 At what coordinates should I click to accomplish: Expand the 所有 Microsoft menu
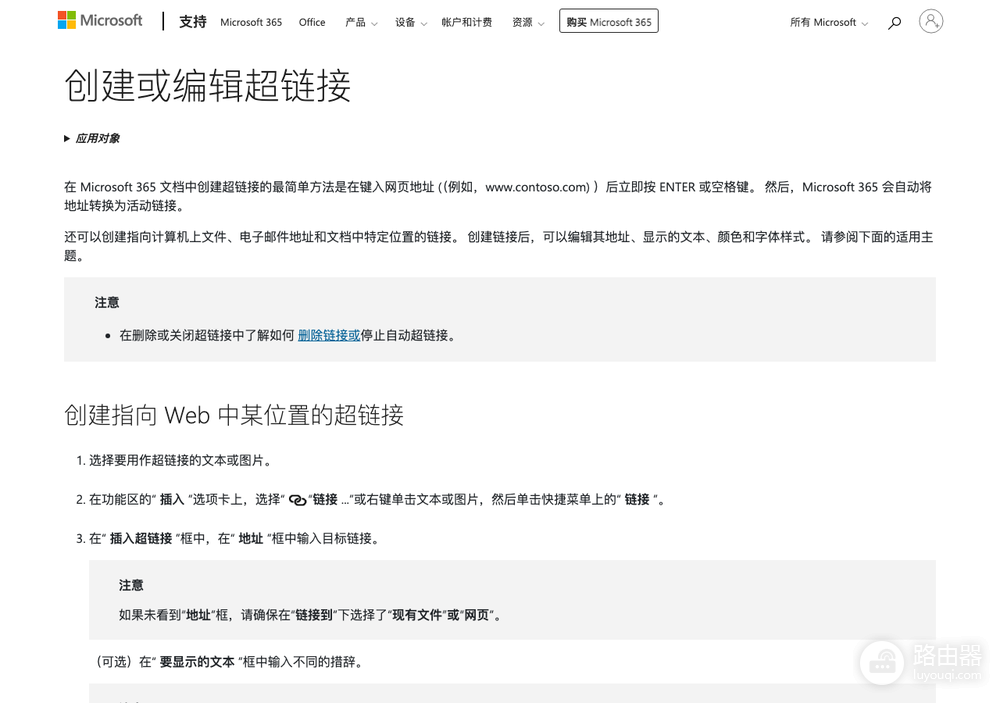828,22
